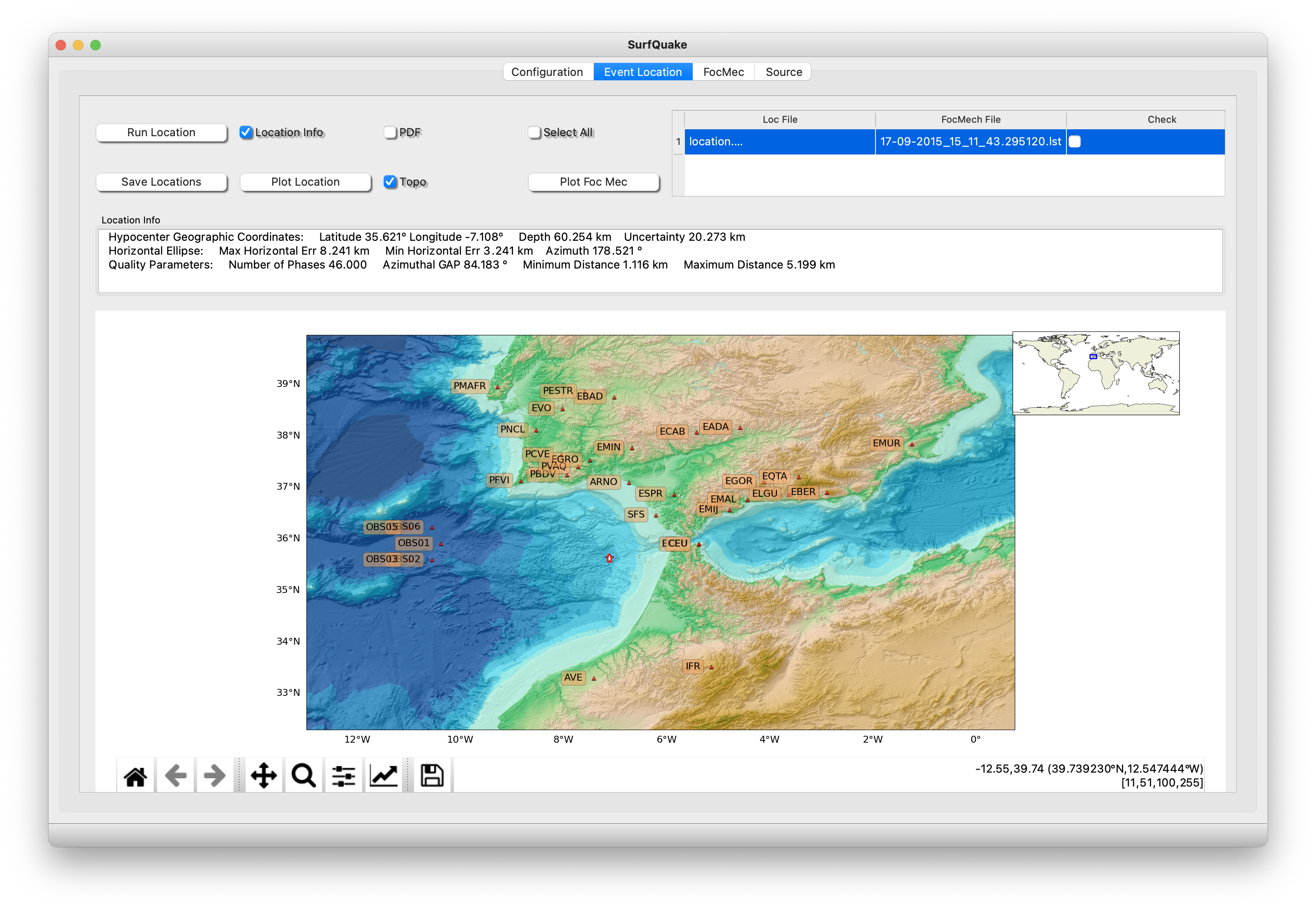
Task: Tick the Check box in row 1
Action: click(1075, 141)
